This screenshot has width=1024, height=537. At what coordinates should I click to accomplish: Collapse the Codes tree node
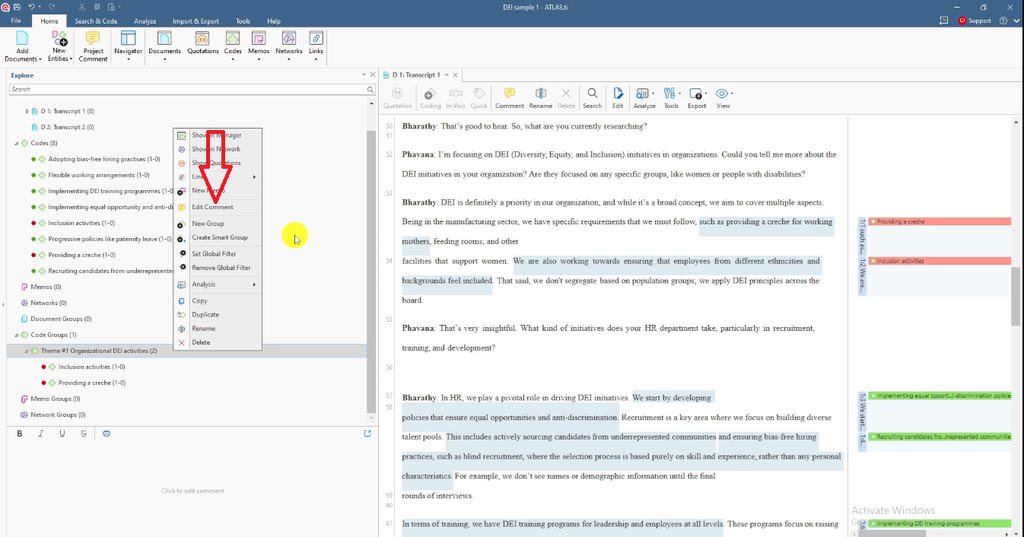pyautogui.click(x=16, y=143)
